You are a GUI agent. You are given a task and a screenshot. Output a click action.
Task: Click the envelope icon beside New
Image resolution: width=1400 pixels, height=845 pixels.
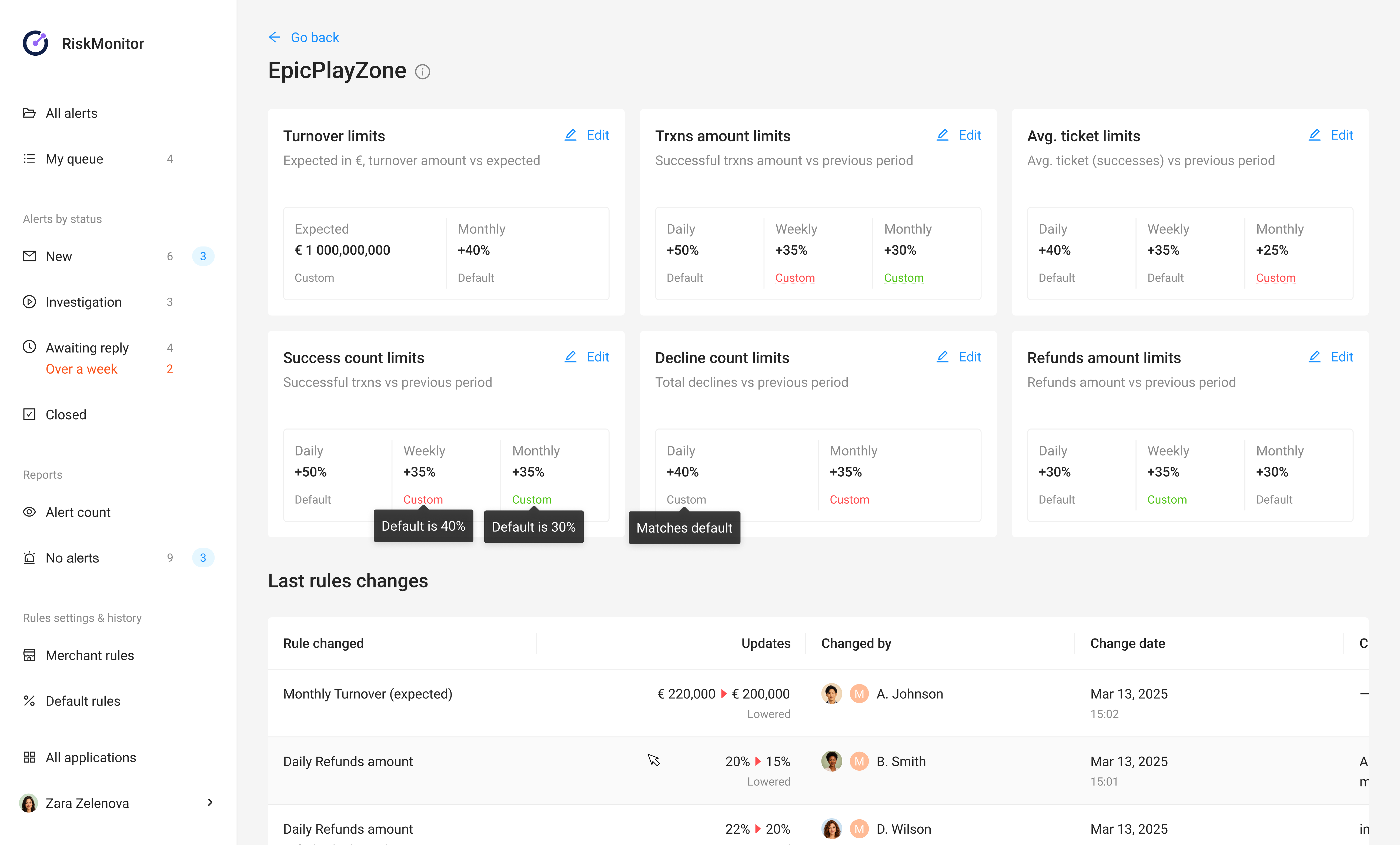pos(29,256)
